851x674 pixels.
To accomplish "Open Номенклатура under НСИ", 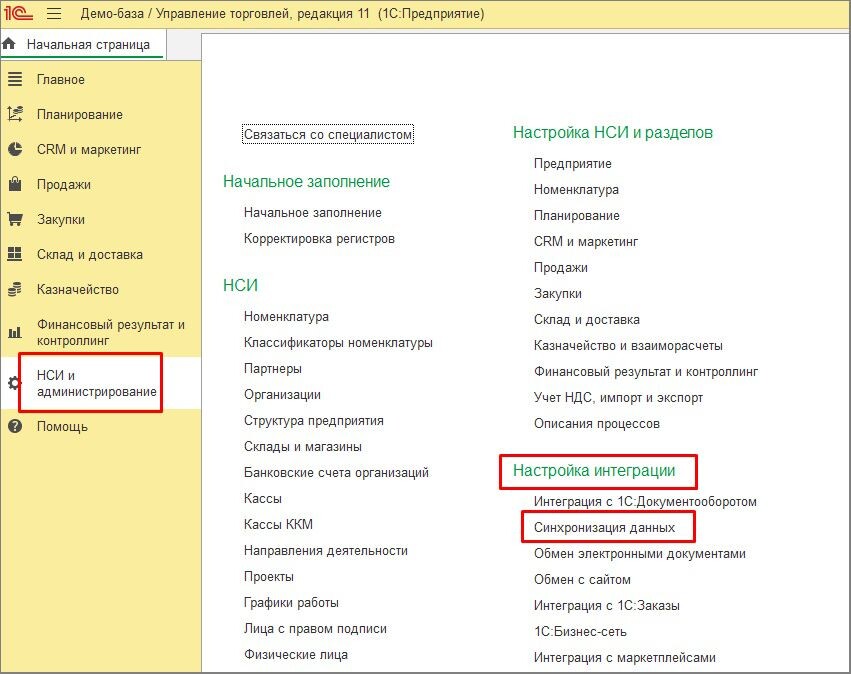I will click(x=286, y=316).
